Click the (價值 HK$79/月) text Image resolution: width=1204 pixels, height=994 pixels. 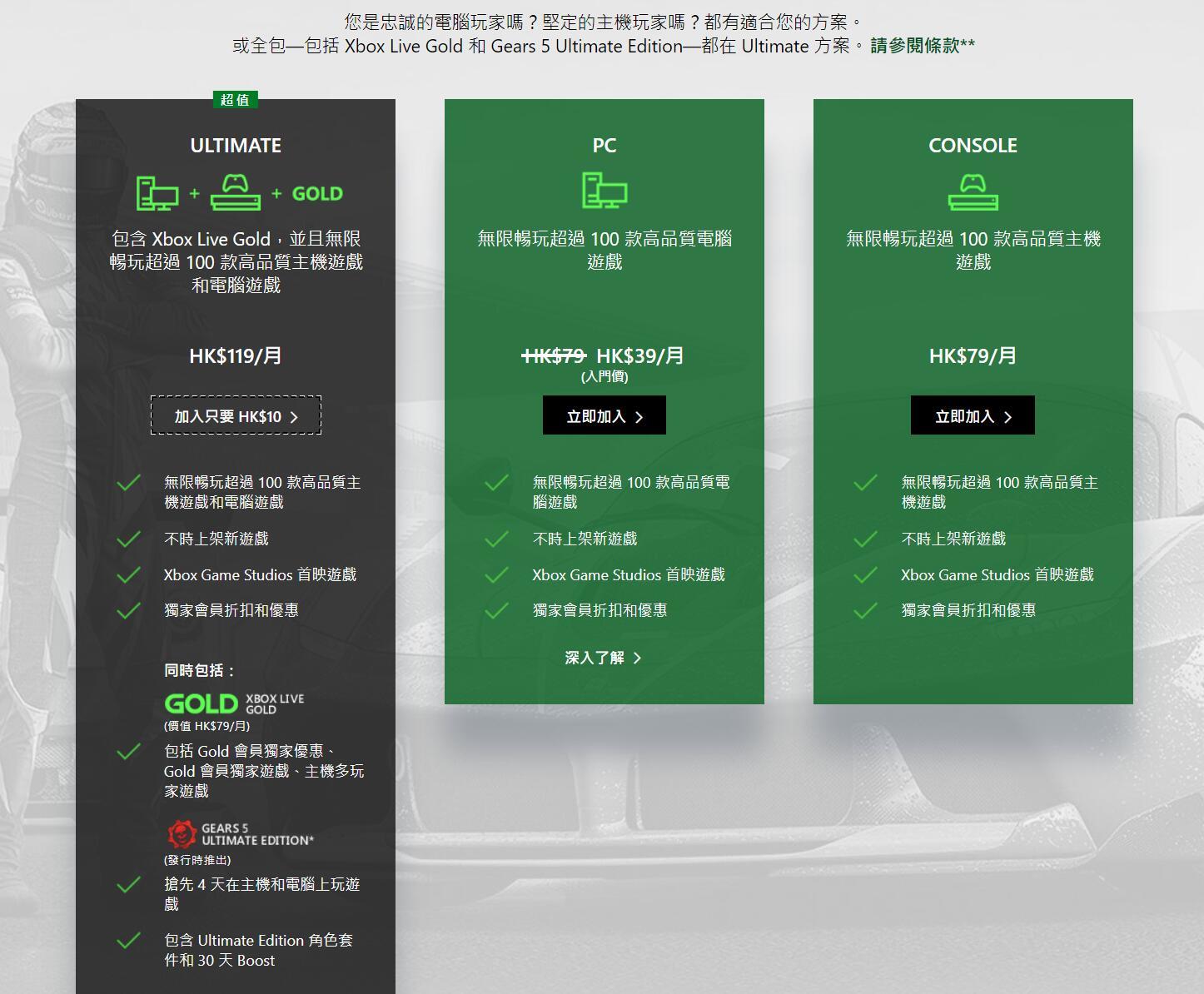(206, 726)
